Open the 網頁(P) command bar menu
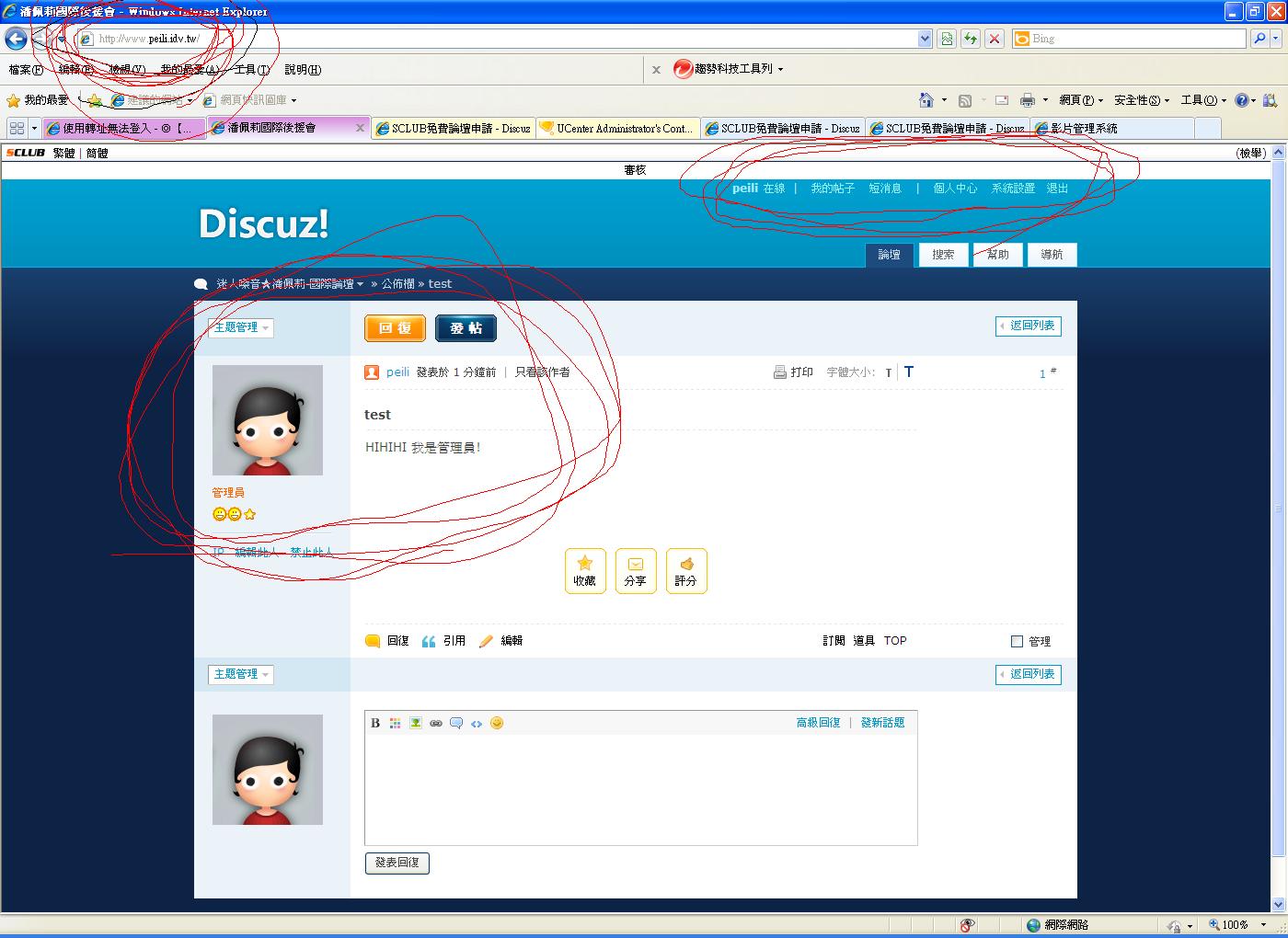This screenshot has height=938, width=1288. click(x=1080, y=100)
